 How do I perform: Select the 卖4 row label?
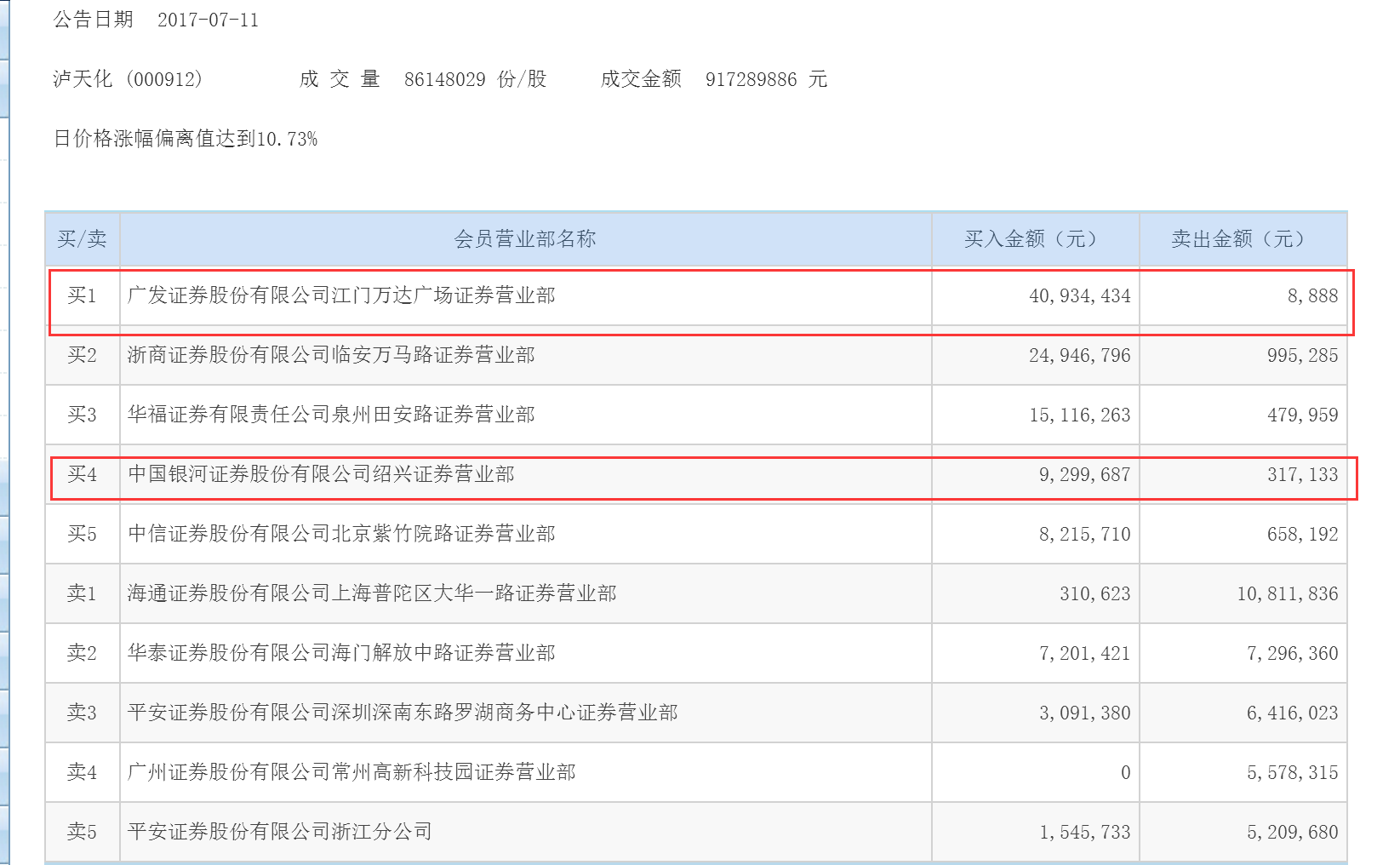coord(82,772)
